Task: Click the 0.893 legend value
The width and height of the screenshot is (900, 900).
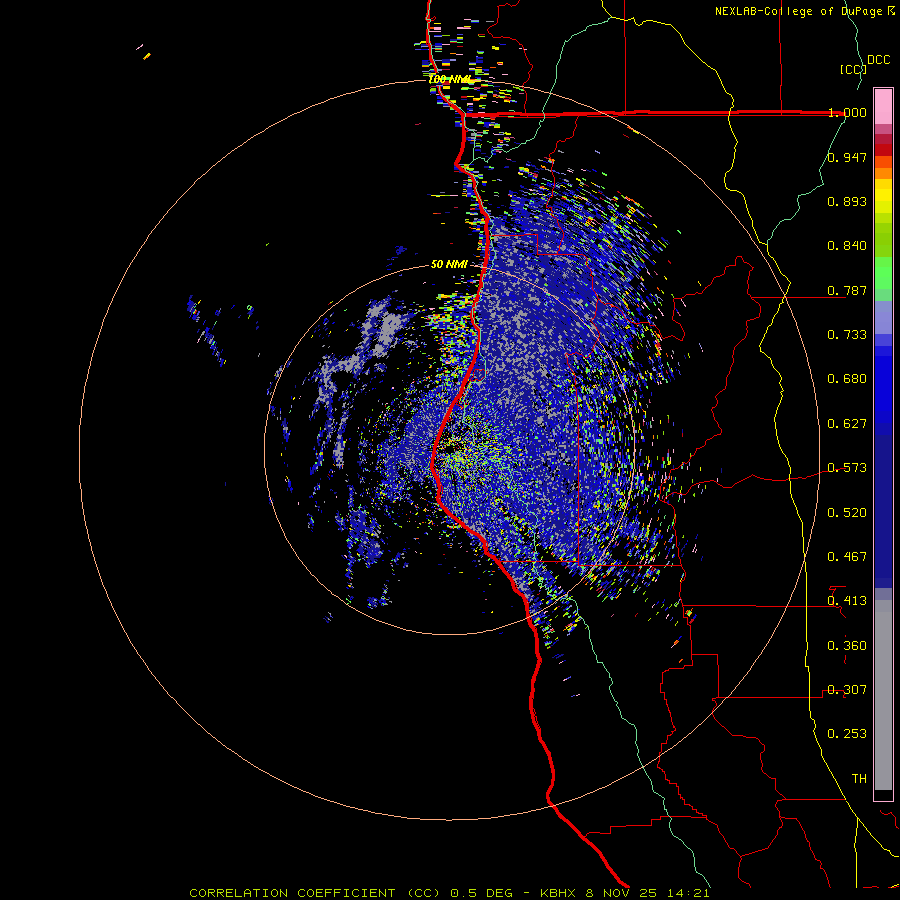Action: click(847, 201)
